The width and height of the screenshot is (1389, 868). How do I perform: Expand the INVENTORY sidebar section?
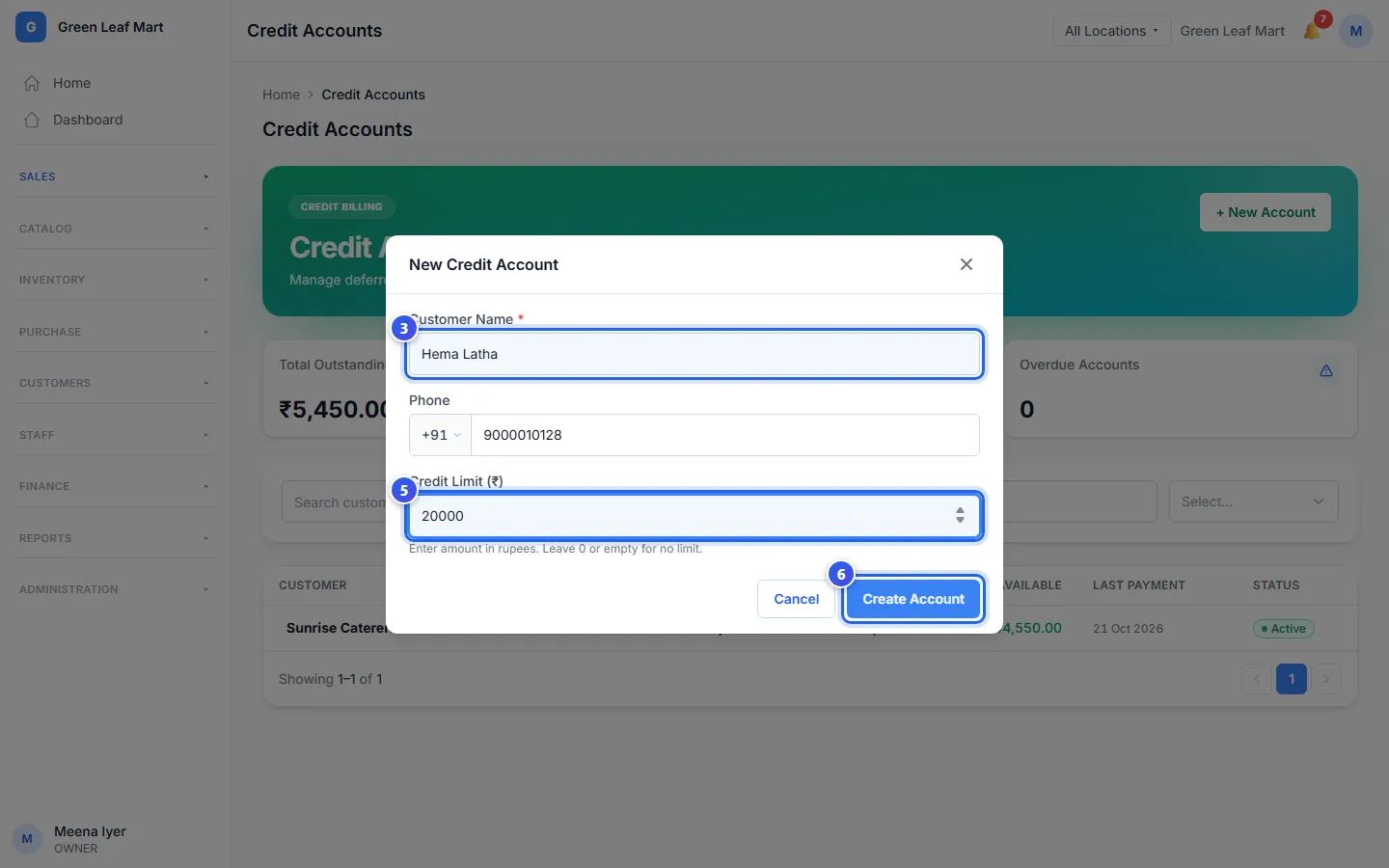[x=116, y=280]
